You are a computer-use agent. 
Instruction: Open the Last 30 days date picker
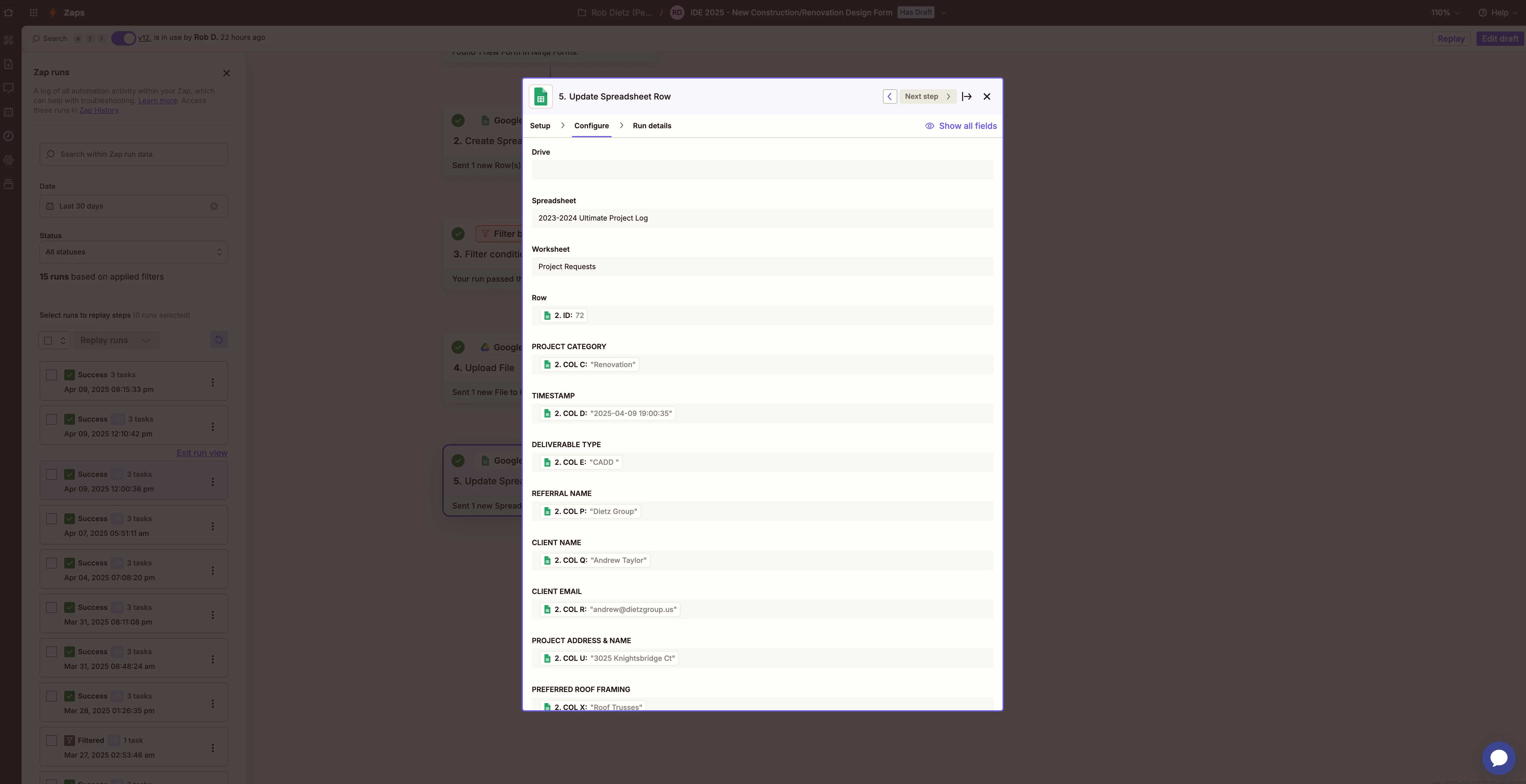tap(133, 206)
